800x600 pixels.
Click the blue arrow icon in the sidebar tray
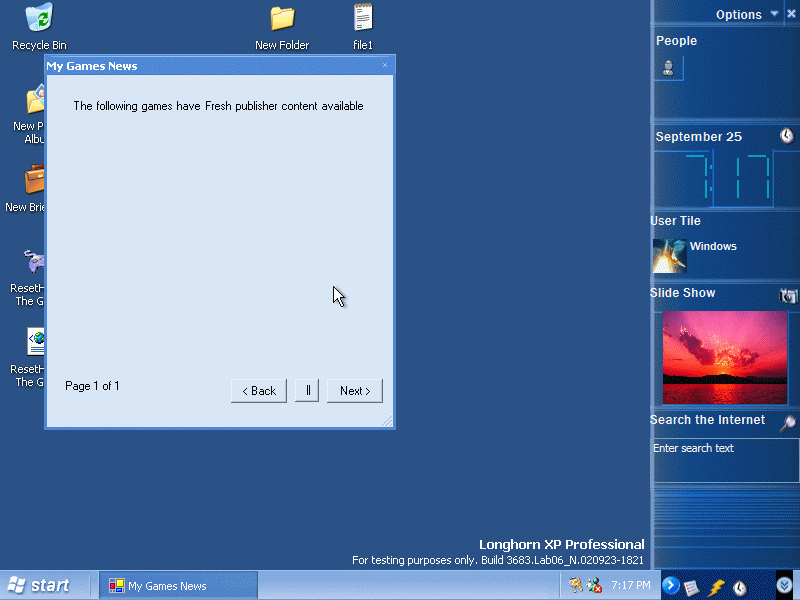(670, 585)
